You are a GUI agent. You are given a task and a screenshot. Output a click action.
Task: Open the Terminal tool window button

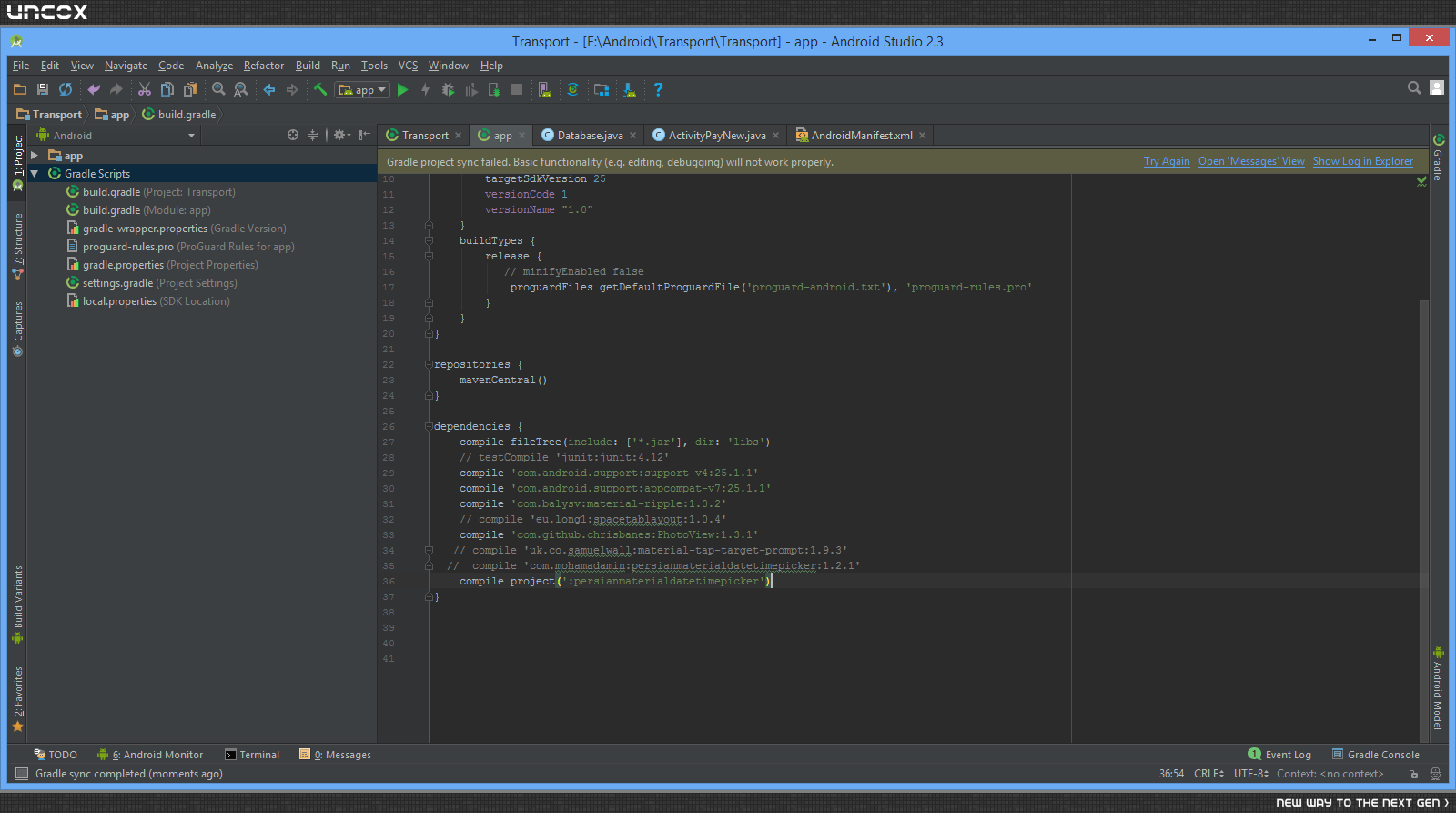coord(252,755)
